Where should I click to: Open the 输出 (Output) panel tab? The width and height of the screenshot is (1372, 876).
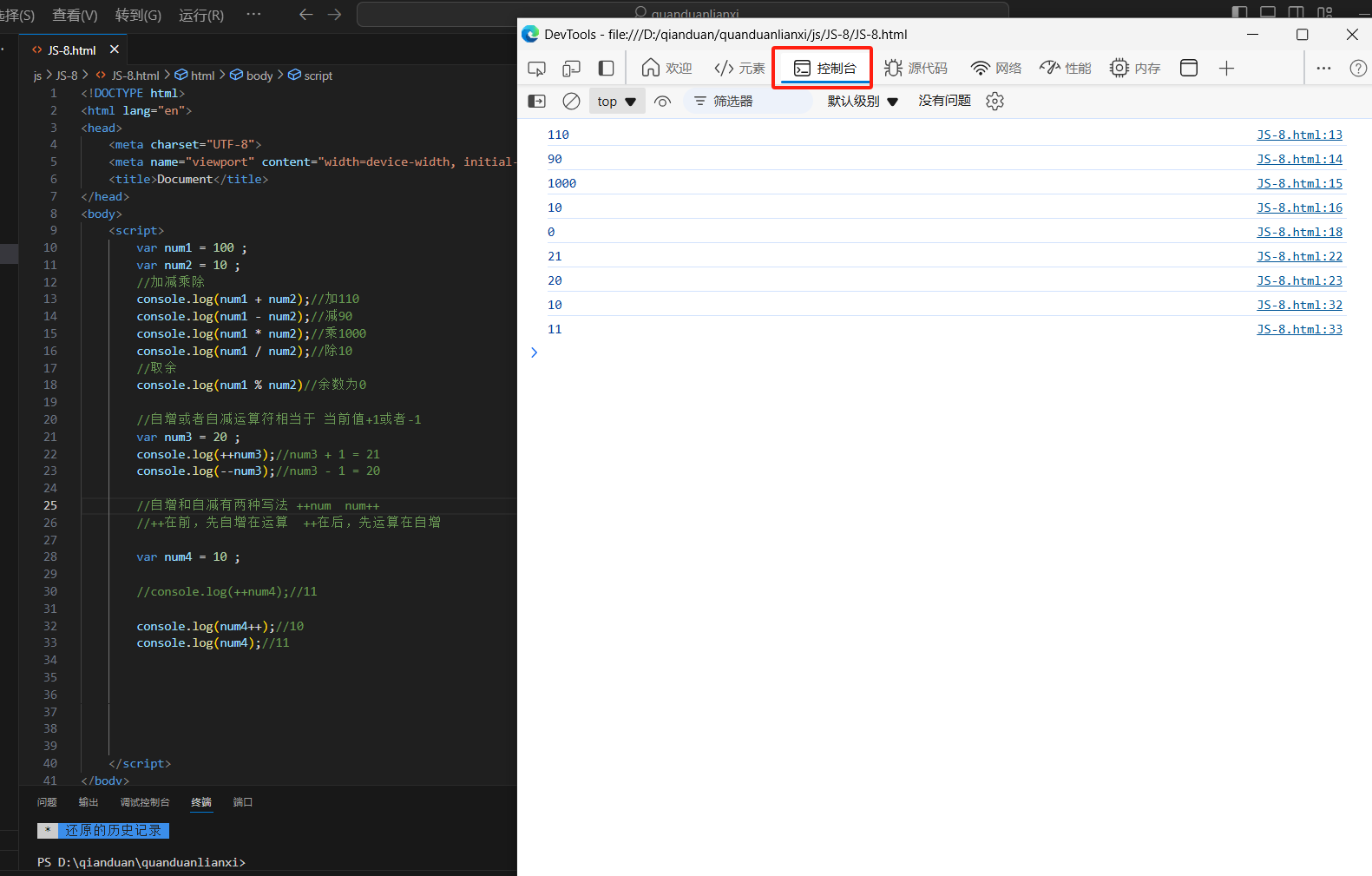coord(89,802)
